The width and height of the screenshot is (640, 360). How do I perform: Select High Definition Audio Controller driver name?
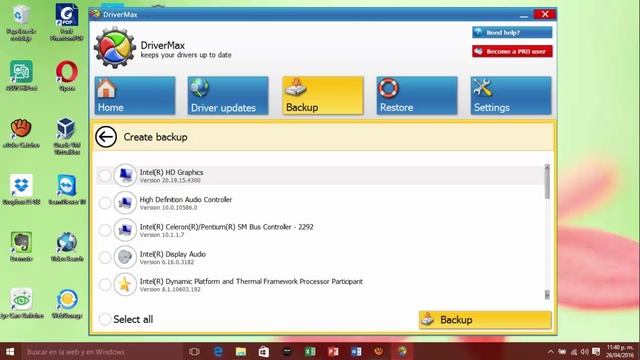click(186, 200)
